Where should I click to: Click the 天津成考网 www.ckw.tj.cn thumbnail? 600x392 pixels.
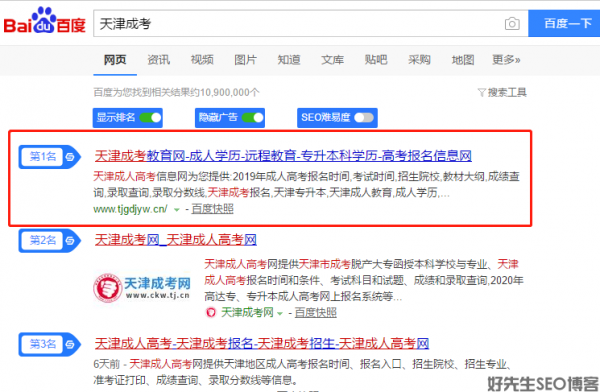point(142,287)
